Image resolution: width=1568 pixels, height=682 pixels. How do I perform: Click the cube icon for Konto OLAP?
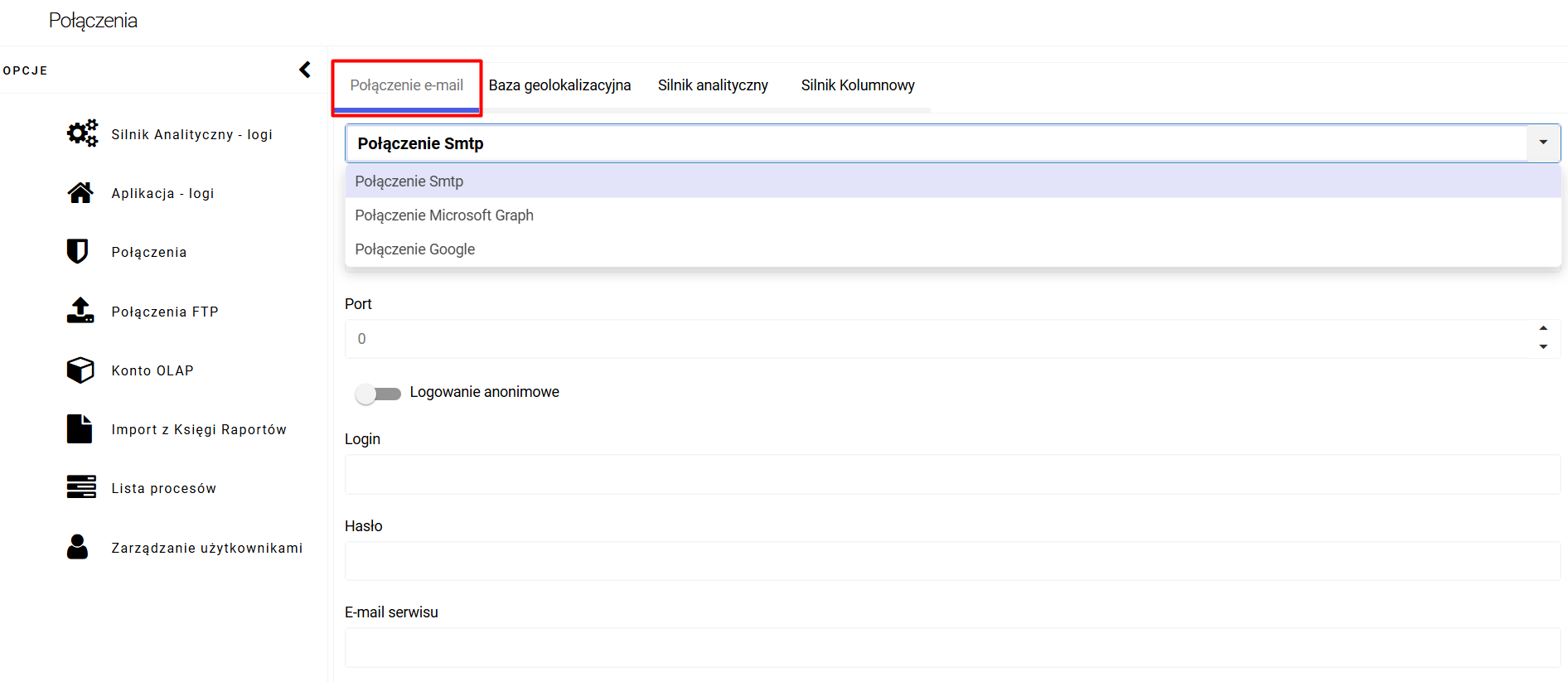(x=80, y=370)
